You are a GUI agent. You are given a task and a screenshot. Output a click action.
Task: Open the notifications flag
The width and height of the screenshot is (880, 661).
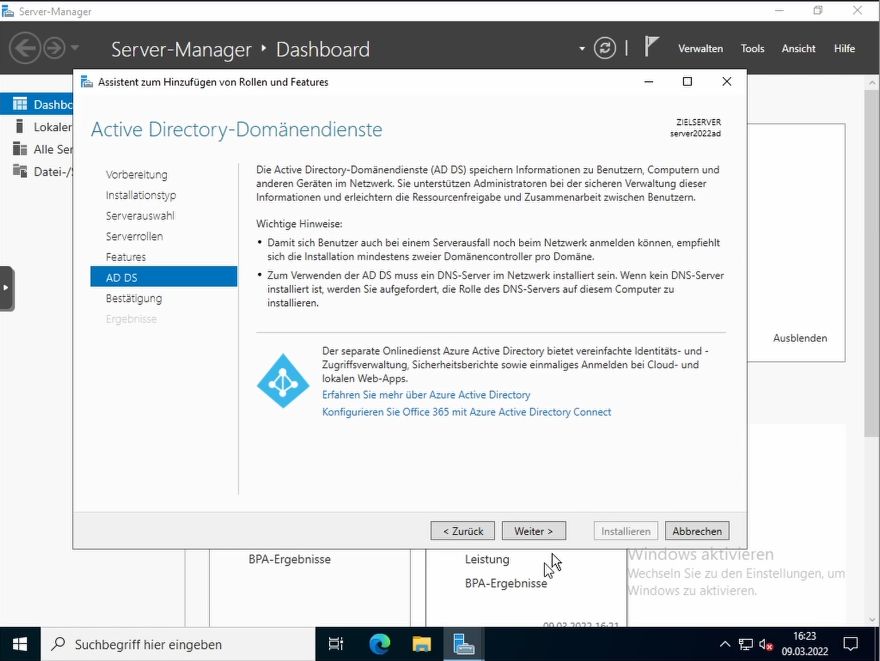650,46
